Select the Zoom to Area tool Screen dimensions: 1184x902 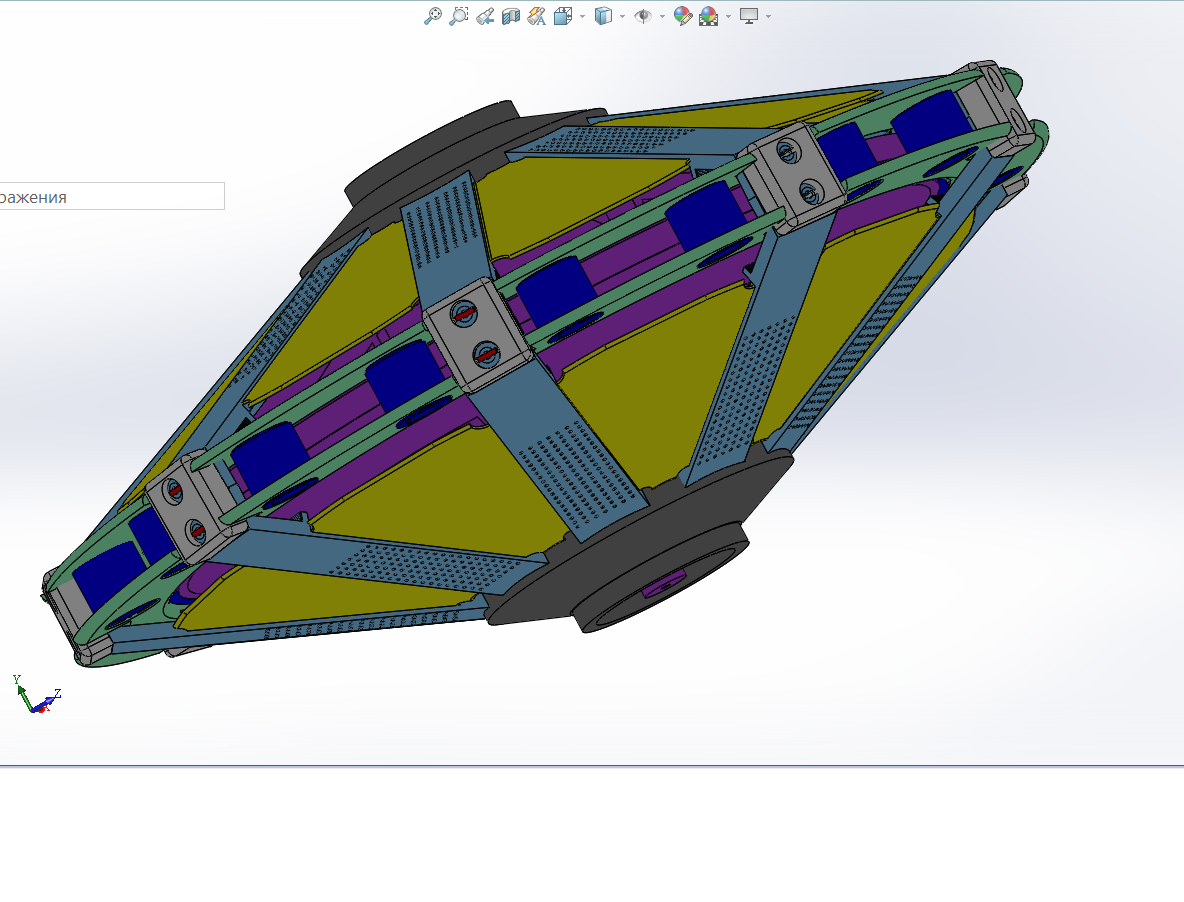tap(458, 16)
